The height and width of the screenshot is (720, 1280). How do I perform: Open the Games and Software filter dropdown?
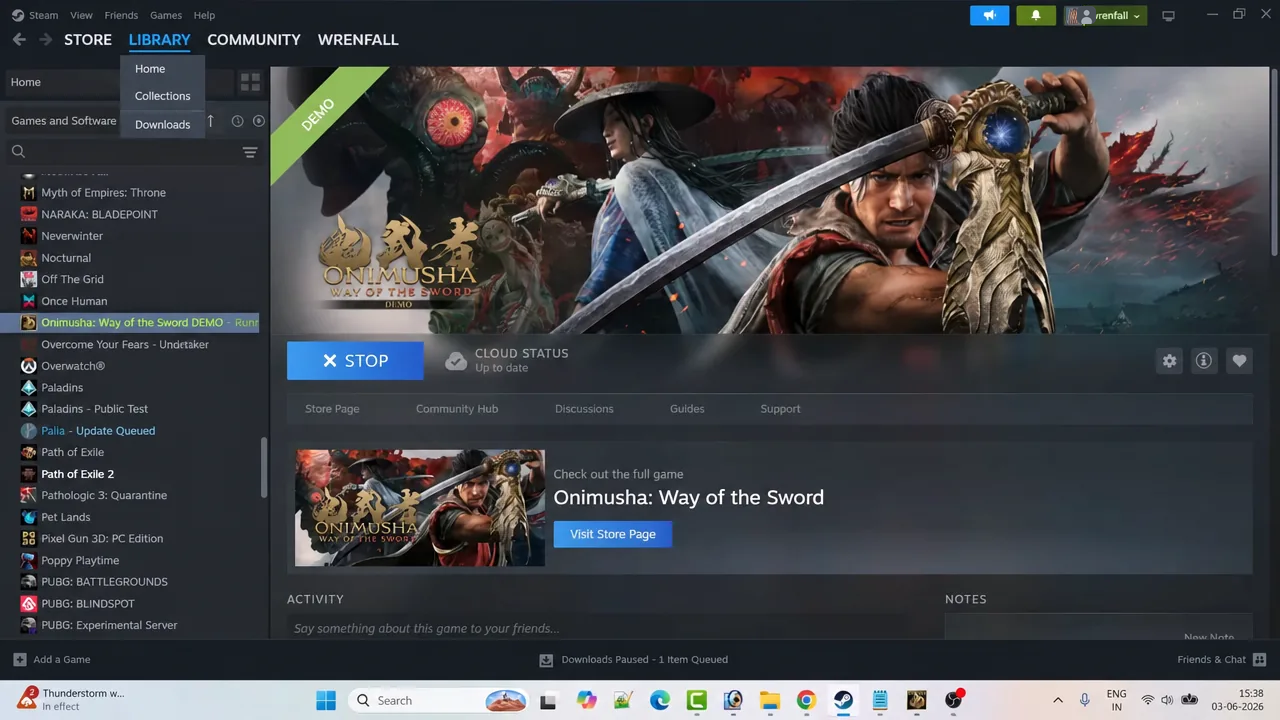pos(64,121)
